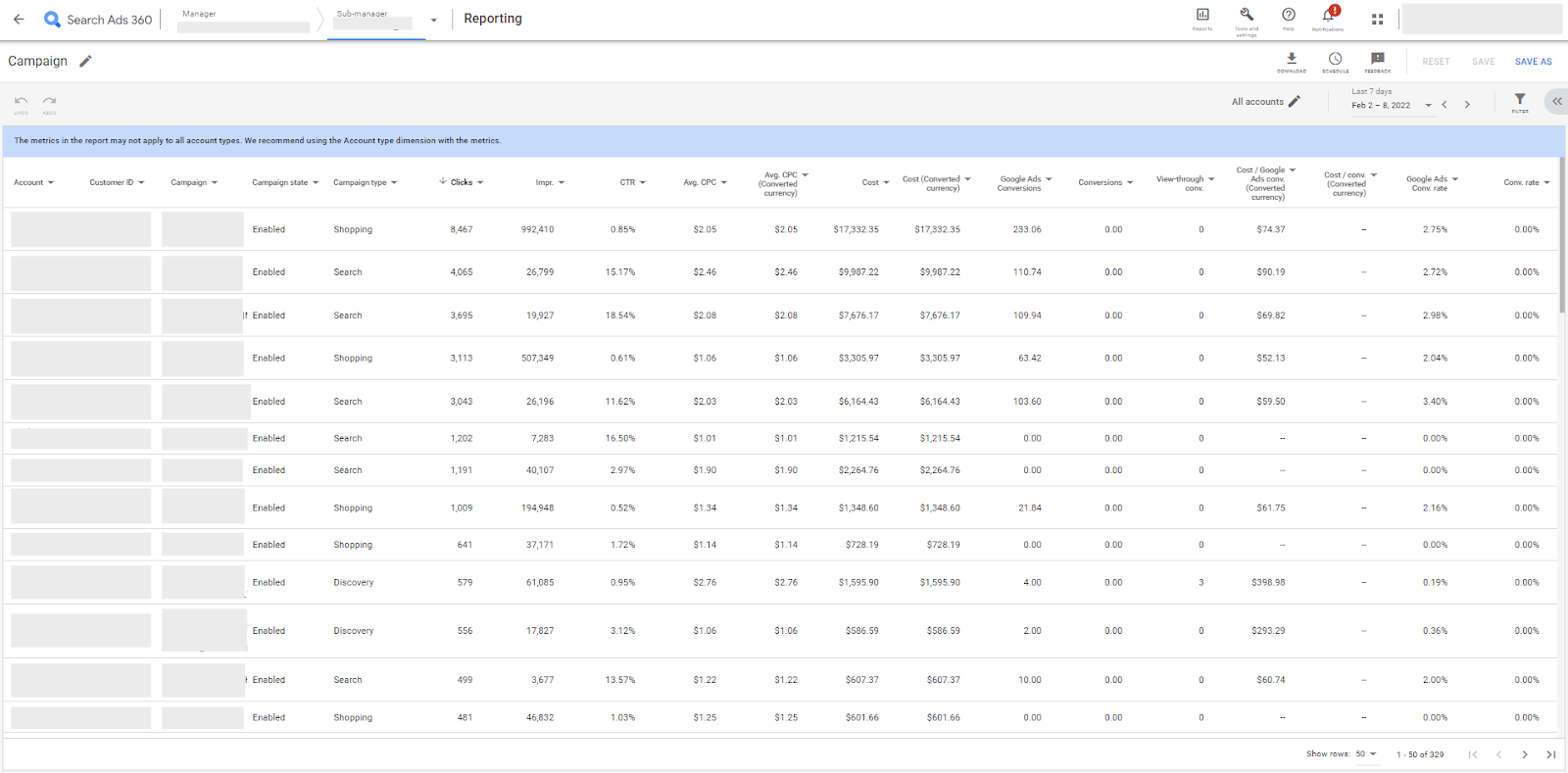Image resolution: width=1568 pixels, height=773 pixels.
Task: Open the Show rows dropdown
Action: 1366,754
